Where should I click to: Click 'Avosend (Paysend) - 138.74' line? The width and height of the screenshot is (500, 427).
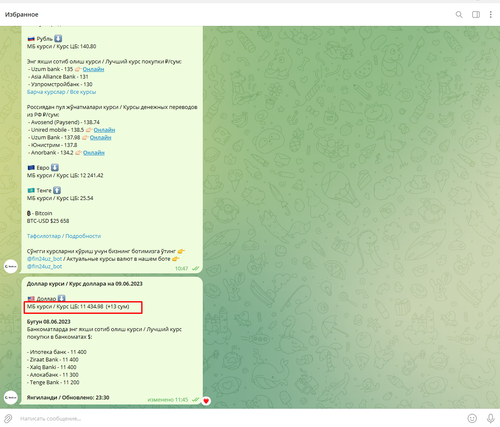tap(64, 122)
